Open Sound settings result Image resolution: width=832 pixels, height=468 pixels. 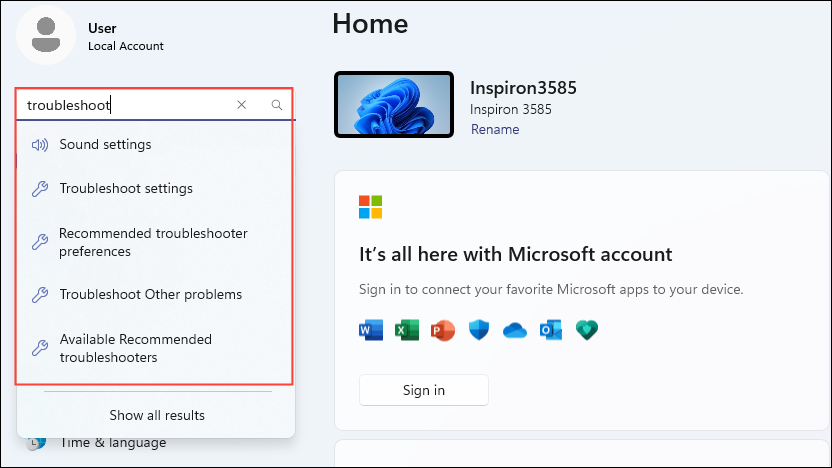(x=155, y=144)
